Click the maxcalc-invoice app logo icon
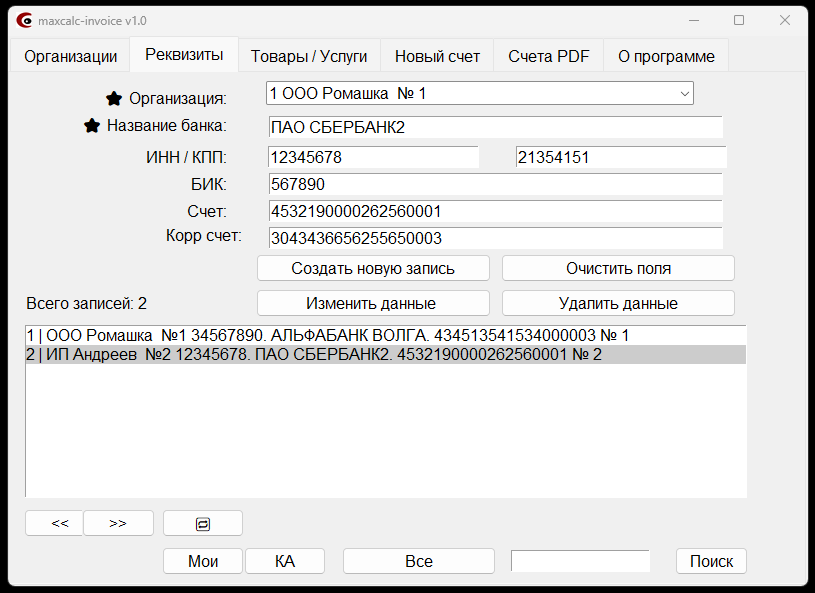 click(x=24, y=21)
